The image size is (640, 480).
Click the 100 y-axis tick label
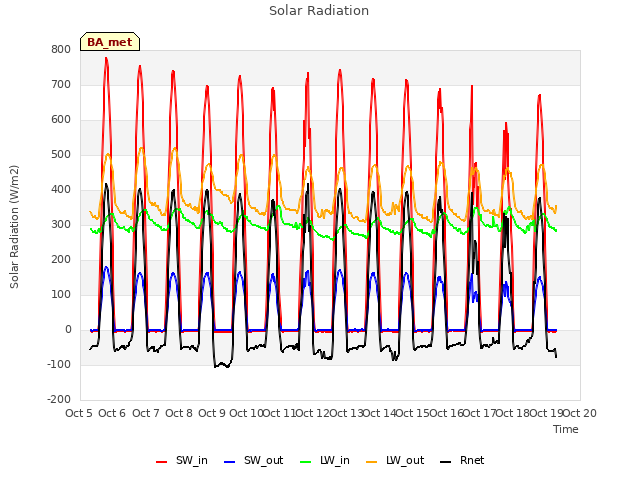click(61, 295)
